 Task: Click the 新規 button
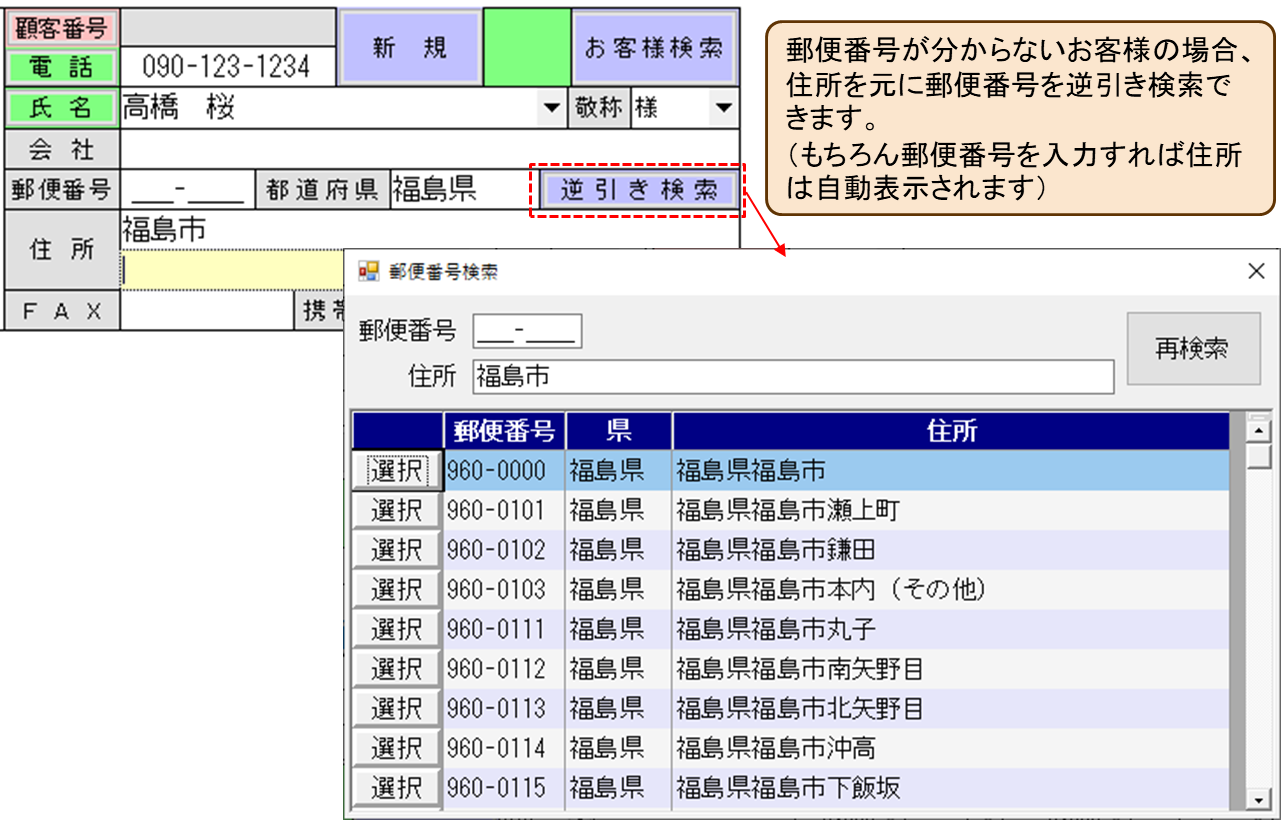(410, 47)
